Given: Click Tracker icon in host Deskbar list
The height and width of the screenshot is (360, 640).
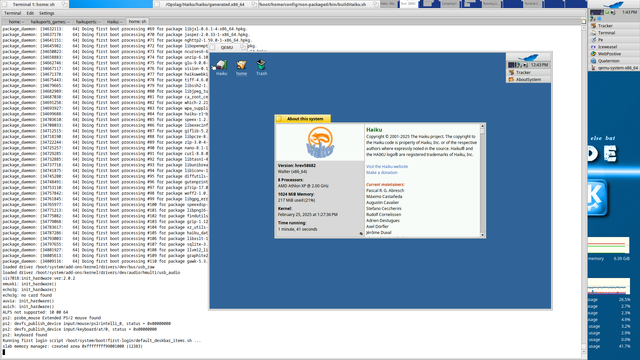Looking at the screenshot, I should tap(593, 26).
